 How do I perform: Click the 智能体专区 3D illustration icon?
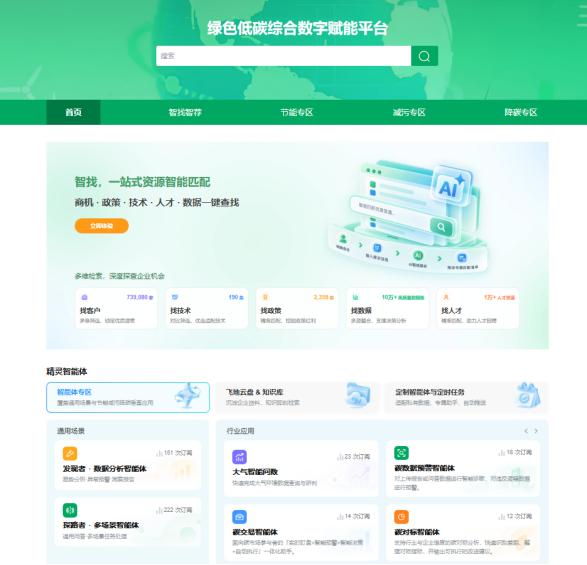[x=188, y=395]
